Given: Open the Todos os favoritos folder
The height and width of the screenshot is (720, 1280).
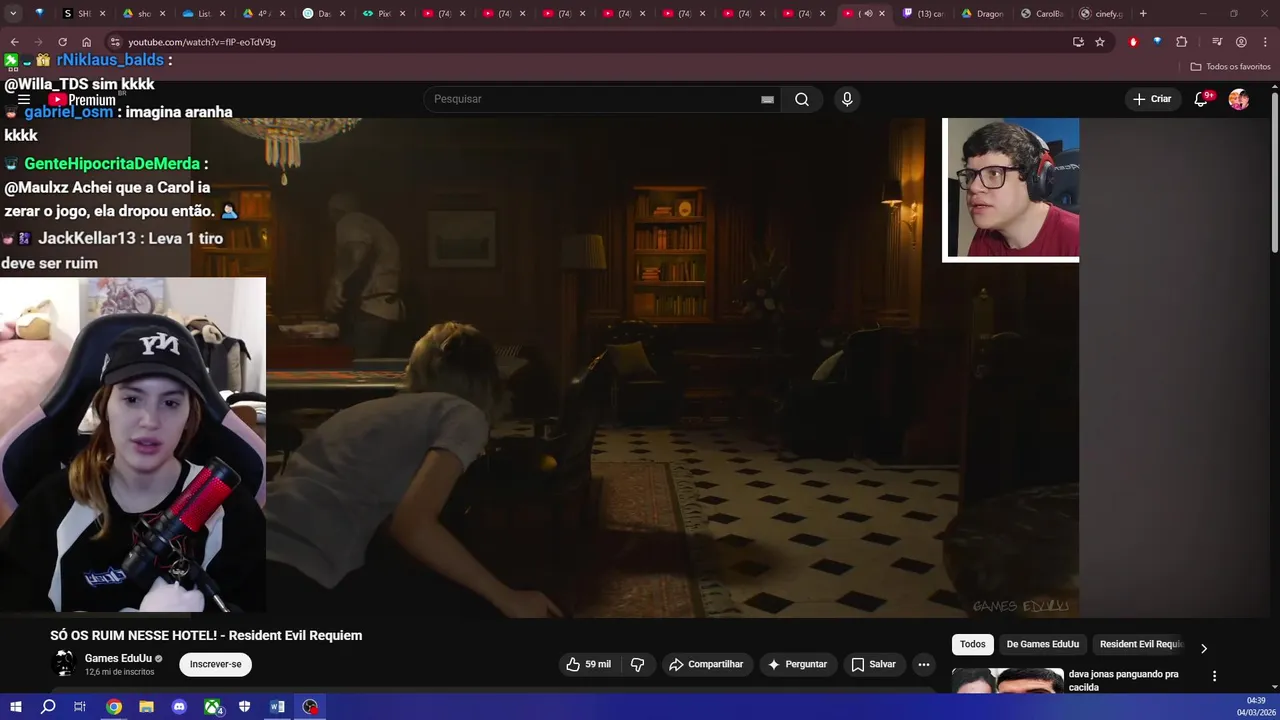Looking at the screenshot, I should point(1230,67).
